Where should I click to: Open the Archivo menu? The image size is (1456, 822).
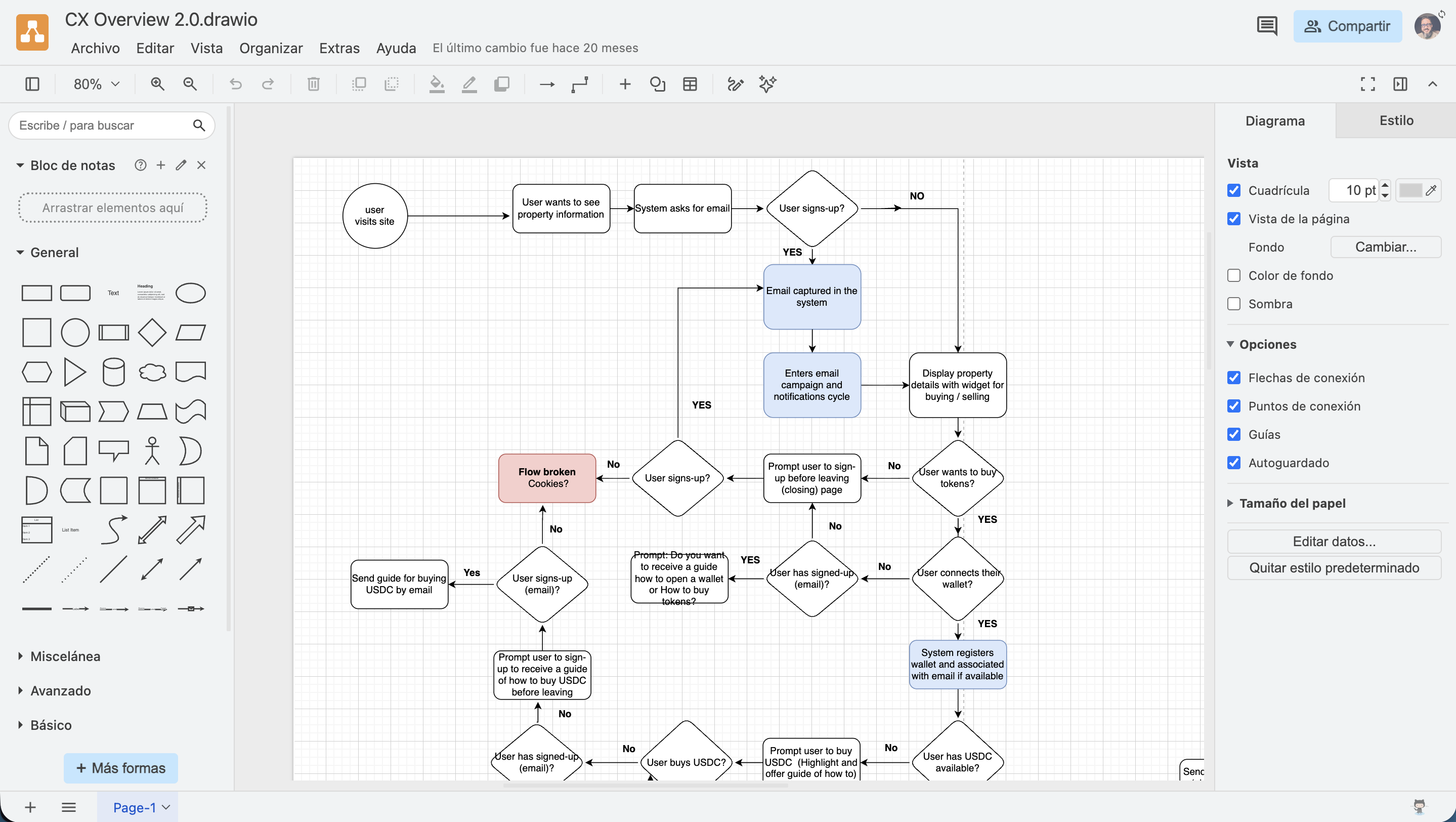click(x=95, y=48)
